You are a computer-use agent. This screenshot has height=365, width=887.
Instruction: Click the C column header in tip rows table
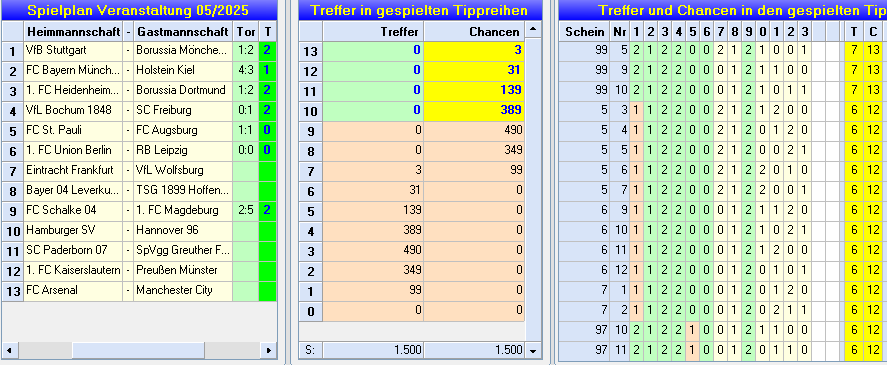point(873,31)
